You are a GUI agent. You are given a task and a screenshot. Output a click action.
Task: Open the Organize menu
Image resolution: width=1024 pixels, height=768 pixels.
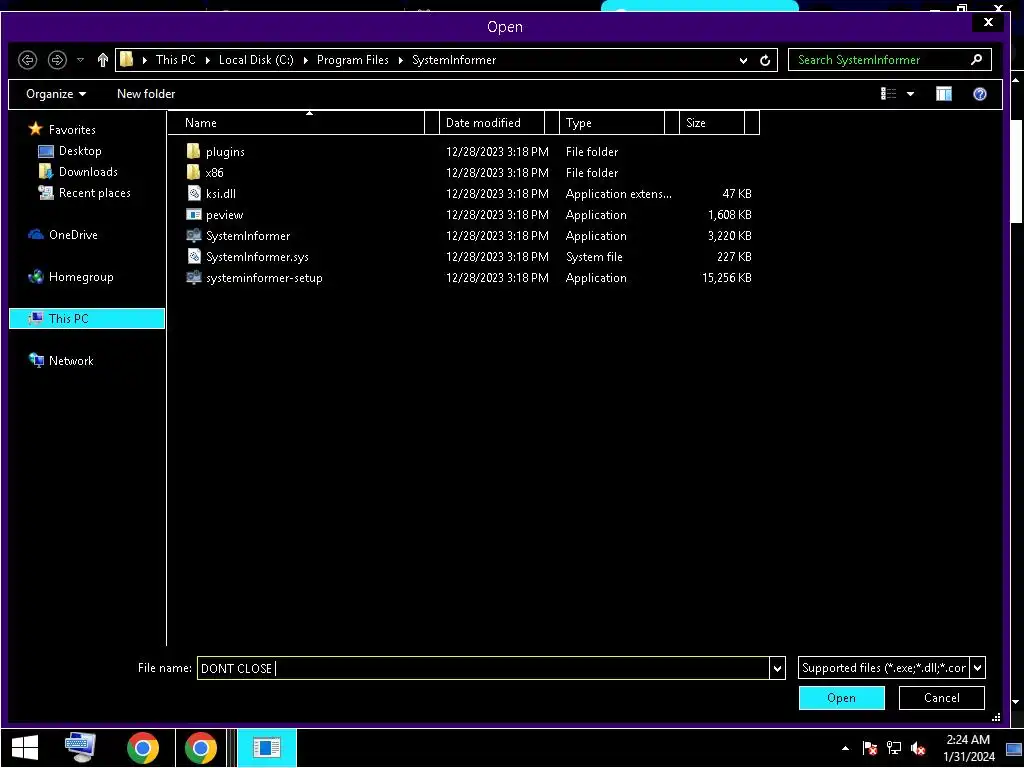point(56,94)
